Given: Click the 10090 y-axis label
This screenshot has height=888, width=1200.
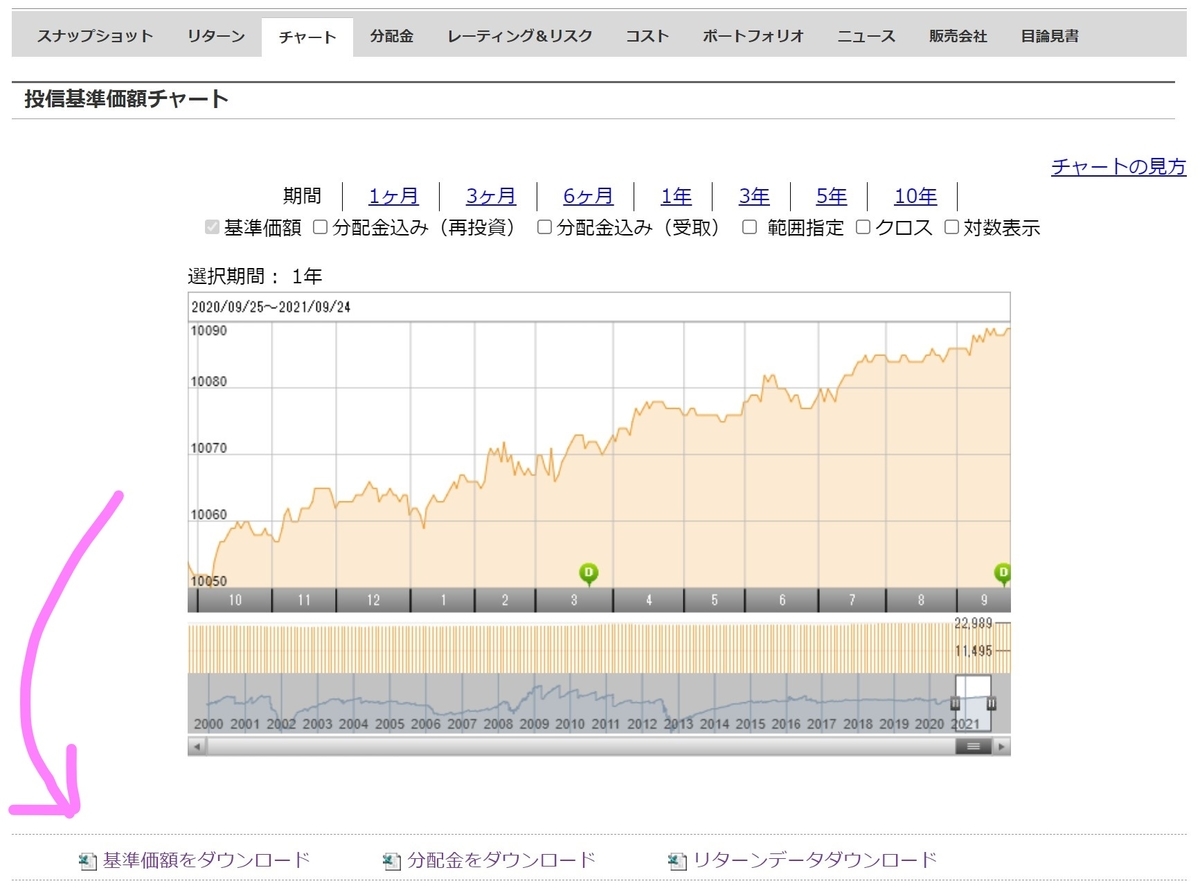Looking at the screenshot, I should click(x=209, y=331).
